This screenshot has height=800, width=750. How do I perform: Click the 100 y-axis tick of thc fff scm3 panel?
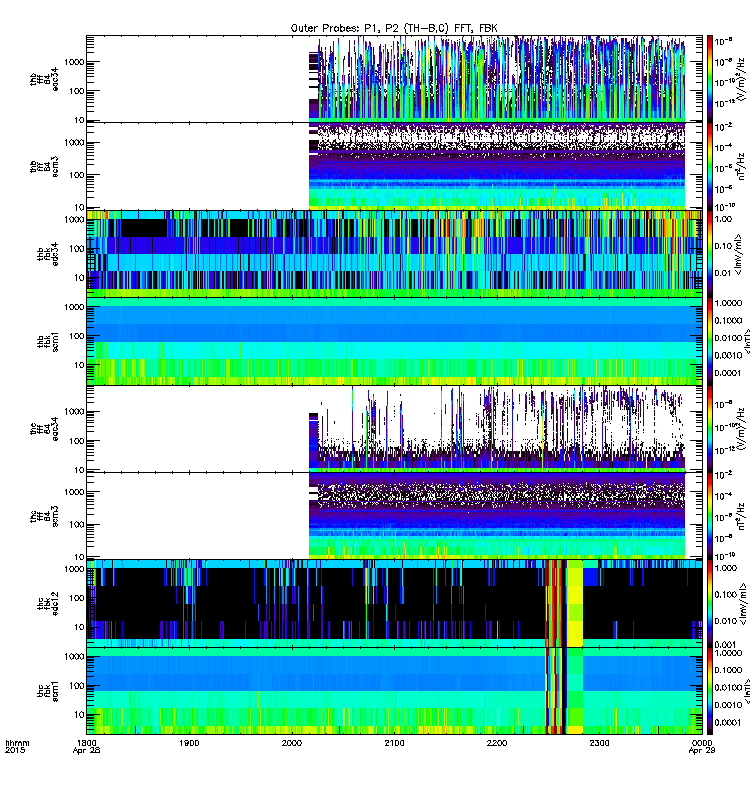point(78,525)
